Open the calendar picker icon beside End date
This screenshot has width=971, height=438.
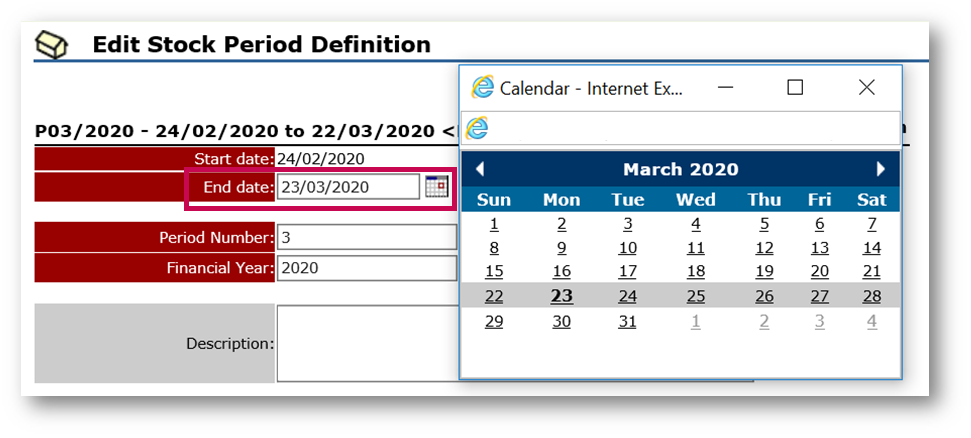436,186
